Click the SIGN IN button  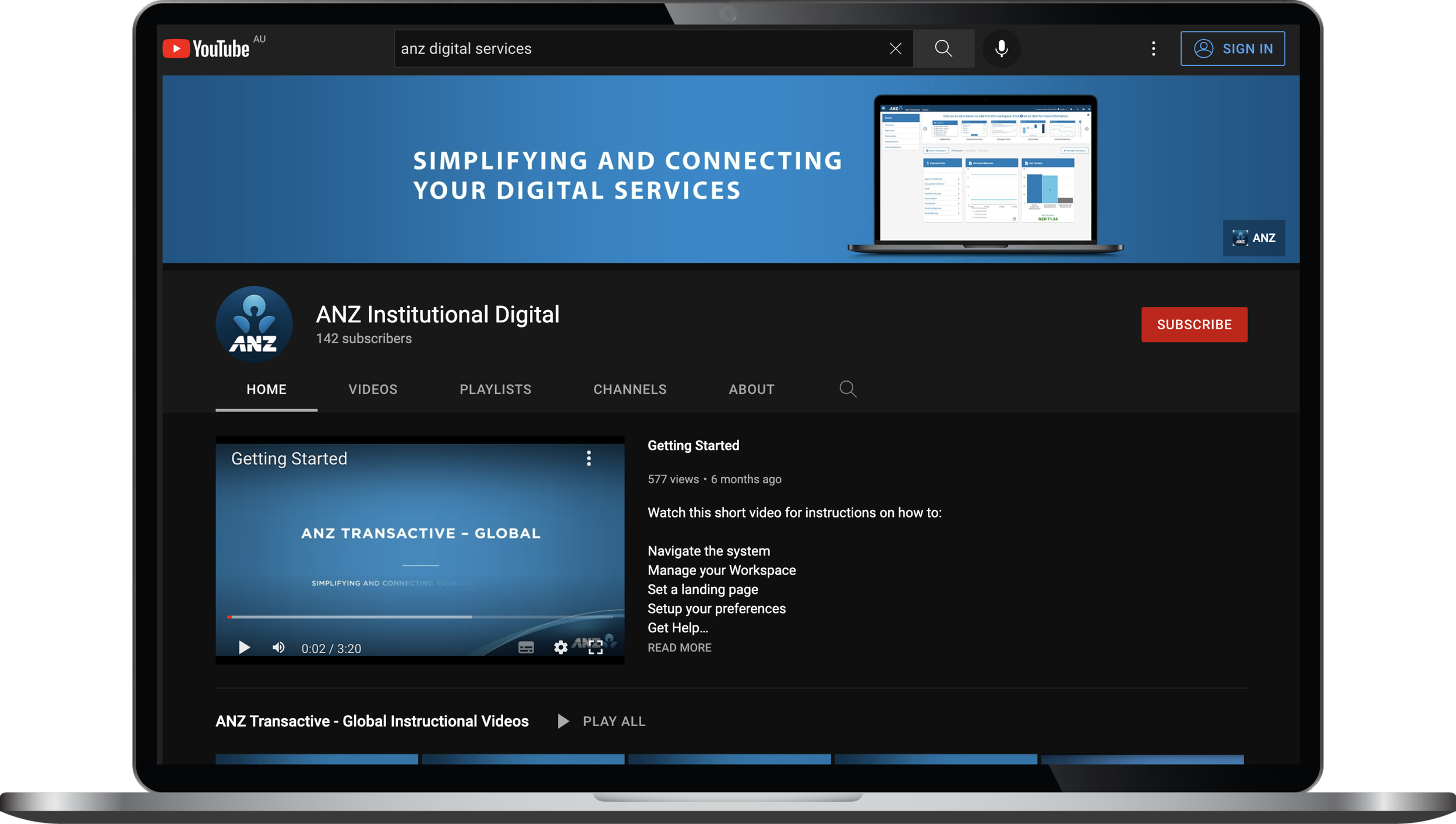click(x=1232, y=48)
